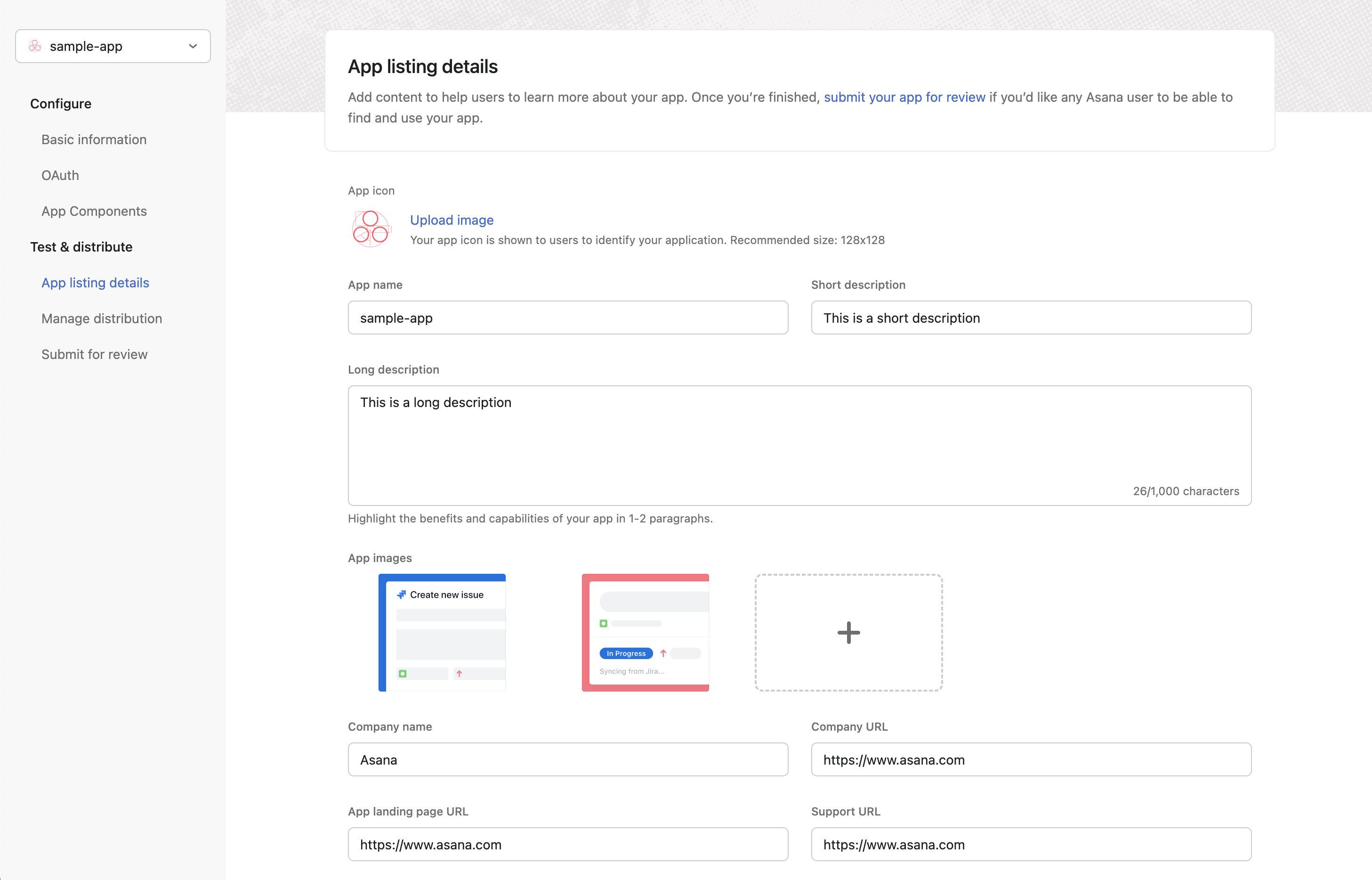Open Manage distribution page
Viewport: 1372px width, 880px height.
[x=102, y=318]
